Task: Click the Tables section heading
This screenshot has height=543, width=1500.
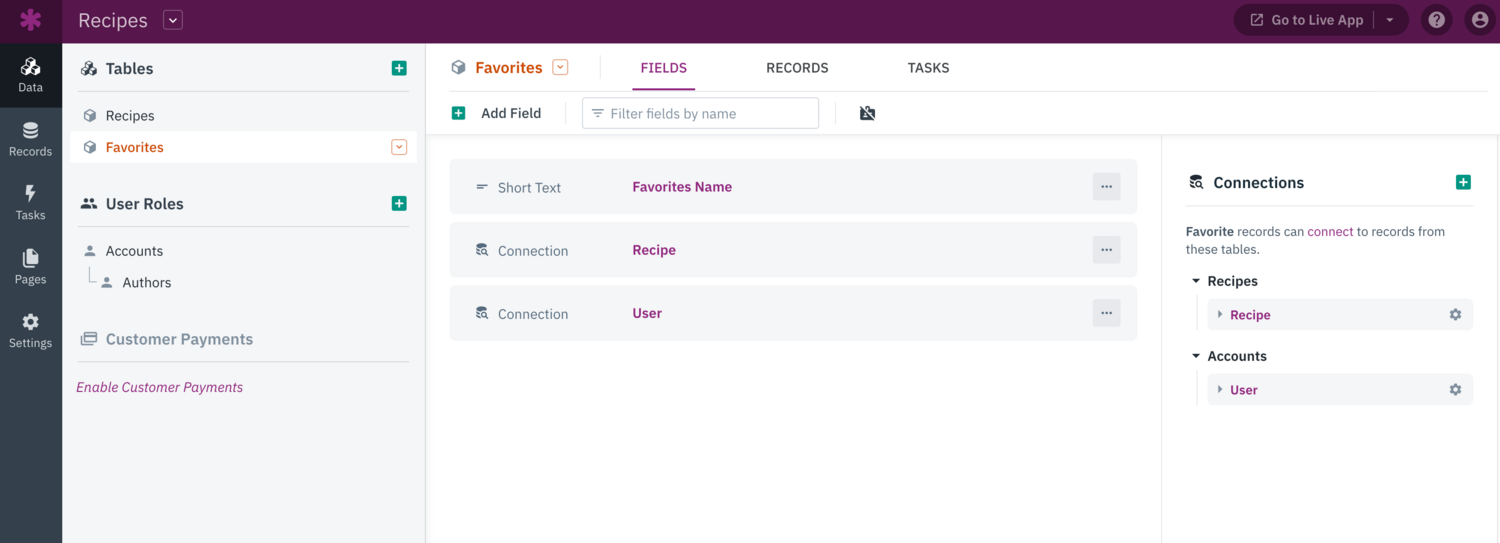Action: 130,68
